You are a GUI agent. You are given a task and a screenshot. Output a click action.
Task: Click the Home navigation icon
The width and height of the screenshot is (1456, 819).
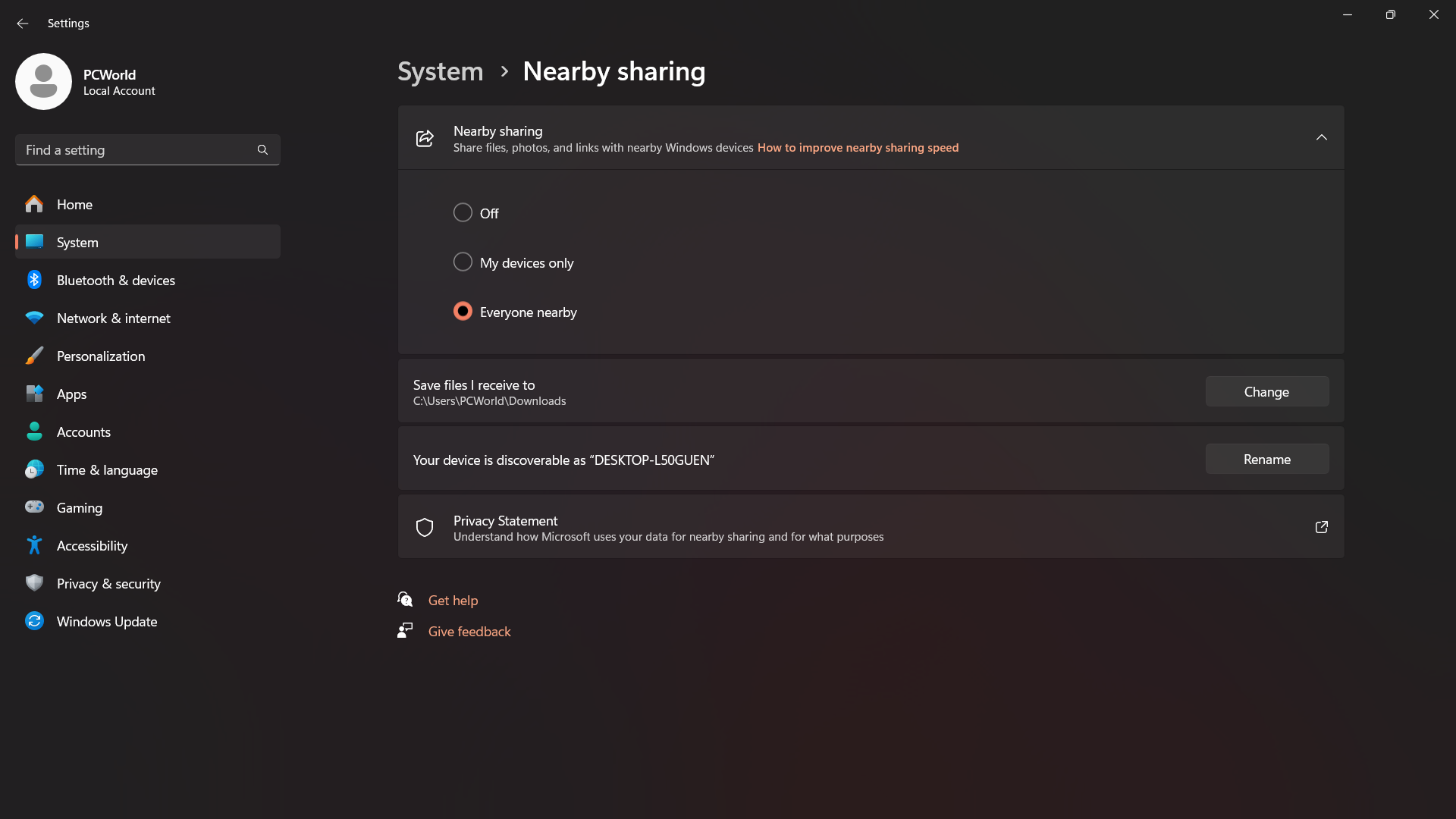pyautogui.click(x=34, y=204)
